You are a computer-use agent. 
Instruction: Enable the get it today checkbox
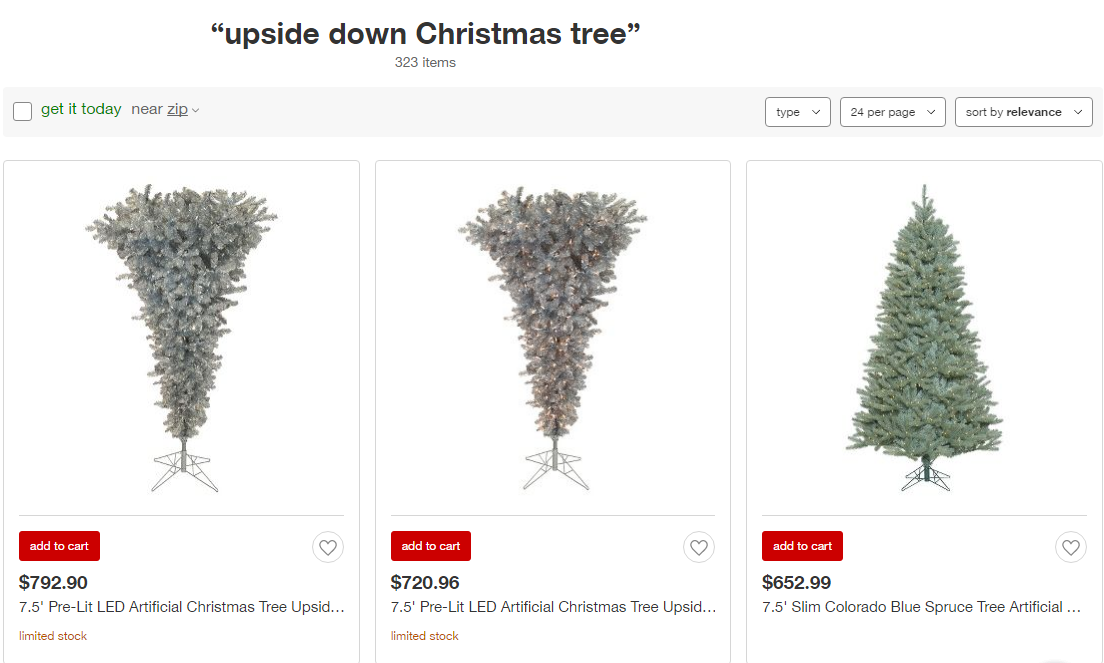pyautogui.click(x=23, y=111)
